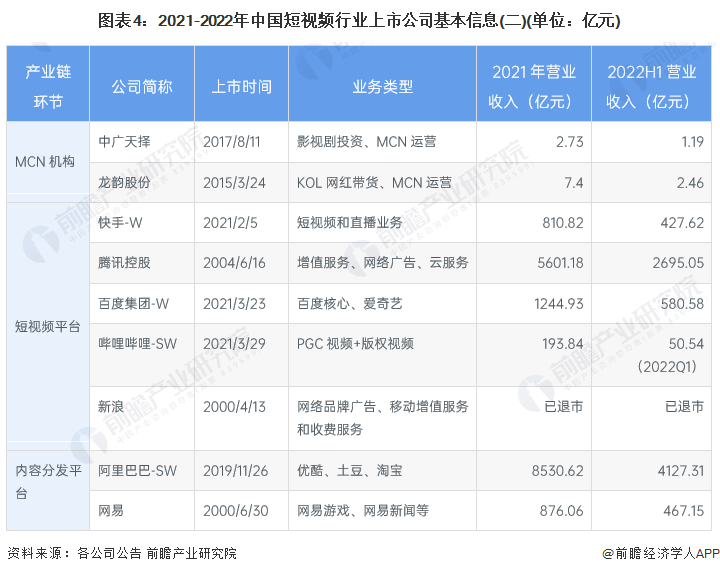This screenshot has width=720, height=574.
Task: Click 2021 revenue value 5601.18
Action: (560, 263)
